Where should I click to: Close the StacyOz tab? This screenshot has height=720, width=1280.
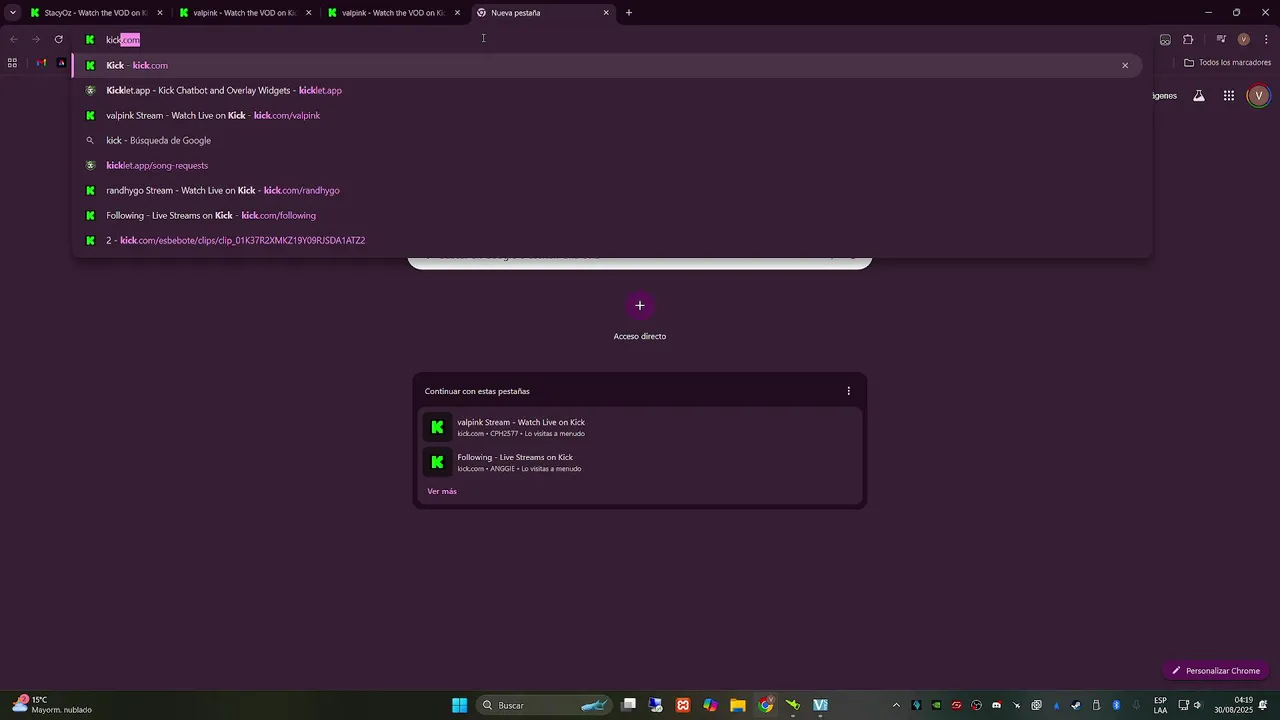tap(160, 13)
